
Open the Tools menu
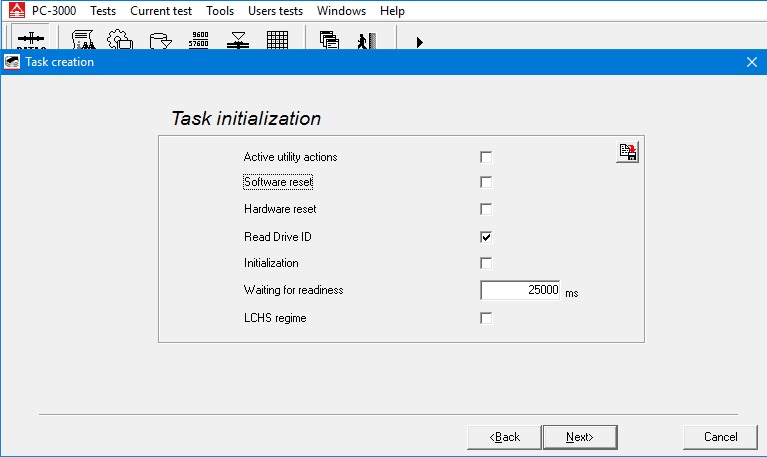[220, 11]
